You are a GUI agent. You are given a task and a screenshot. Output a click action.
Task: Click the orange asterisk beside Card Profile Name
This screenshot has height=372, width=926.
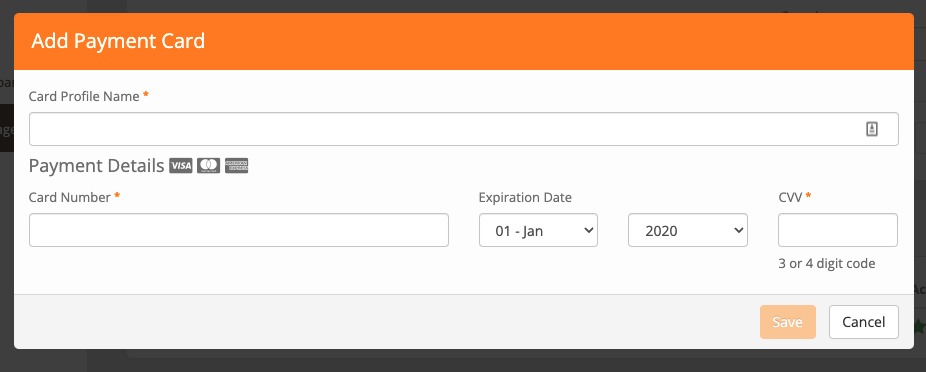(x=146, y=95)
